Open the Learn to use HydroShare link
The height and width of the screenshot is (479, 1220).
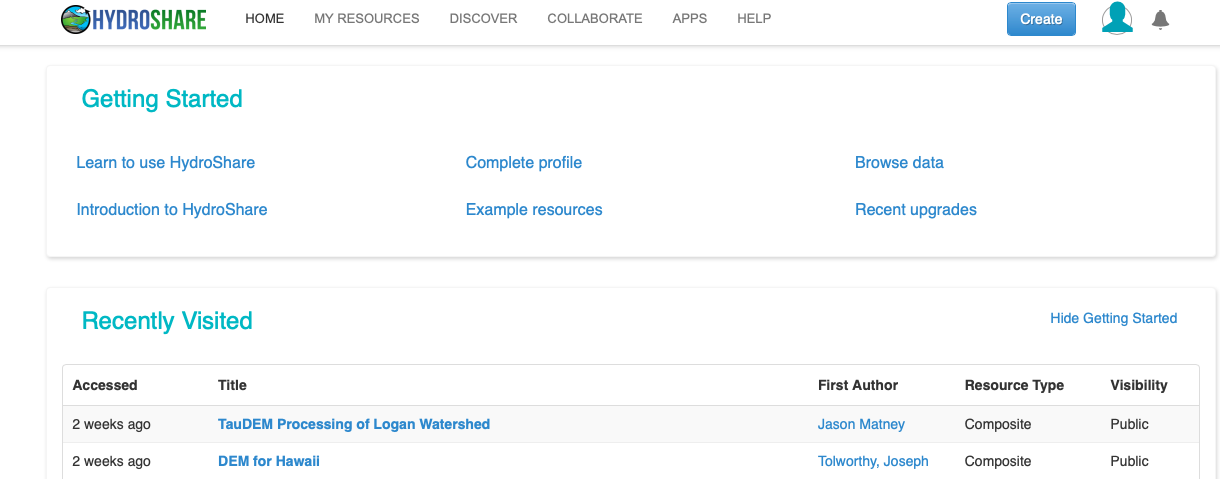166,163
